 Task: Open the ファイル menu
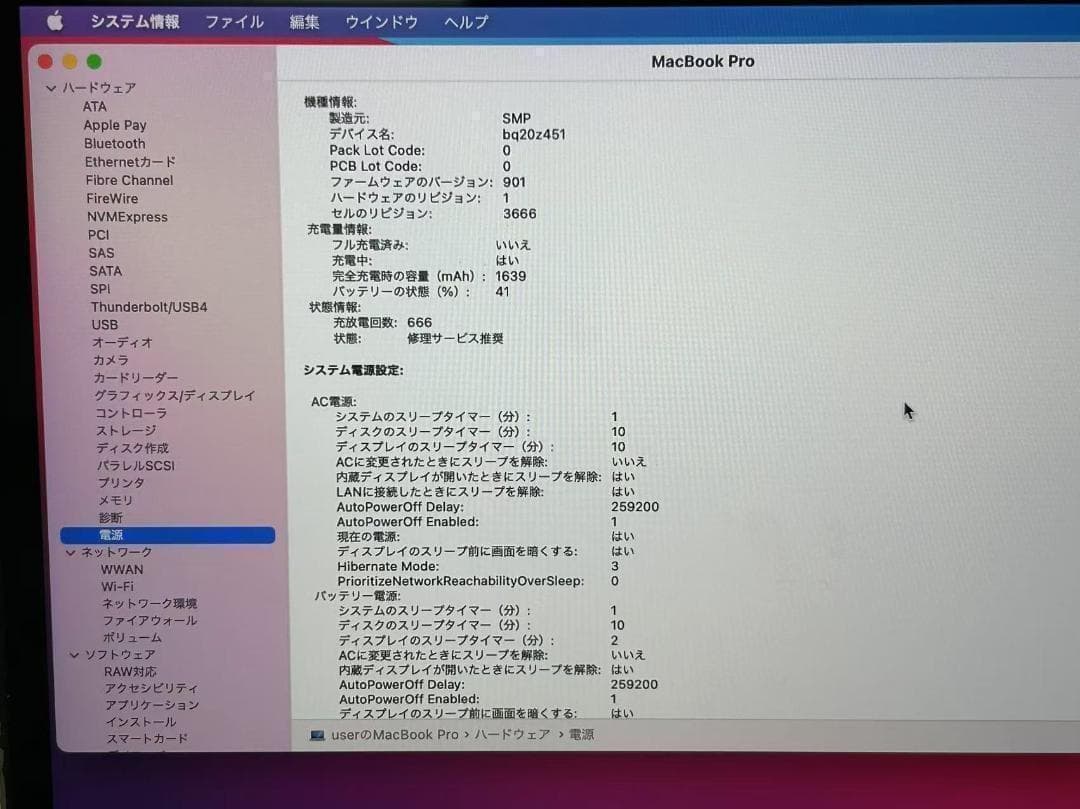[234, 22]
